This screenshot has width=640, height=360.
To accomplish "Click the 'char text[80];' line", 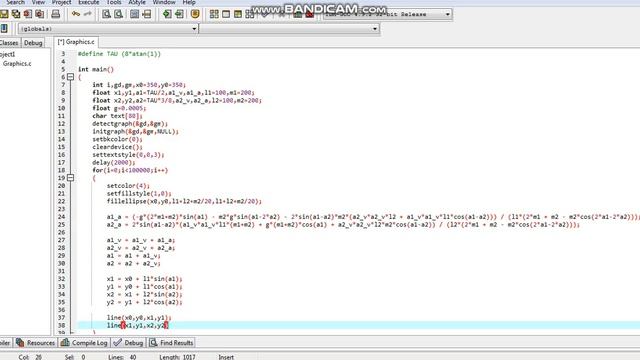I will (117, 116).
